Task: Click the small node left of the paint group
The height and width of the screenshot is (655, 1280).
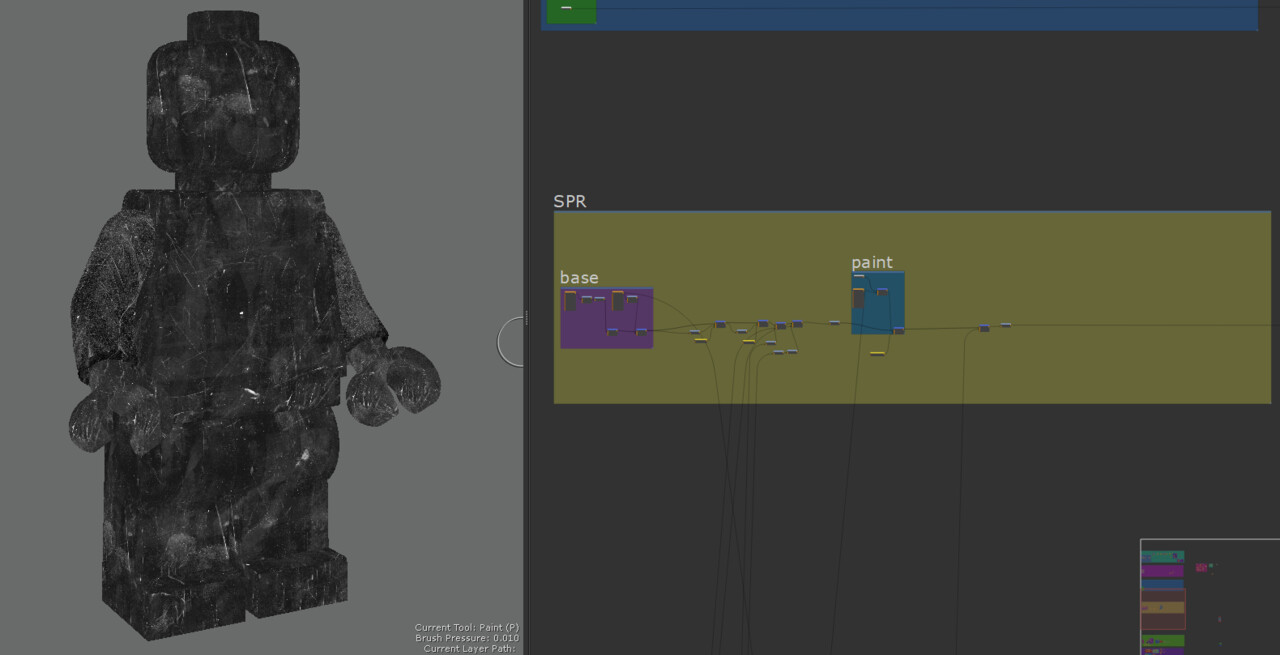Action: 832,322
